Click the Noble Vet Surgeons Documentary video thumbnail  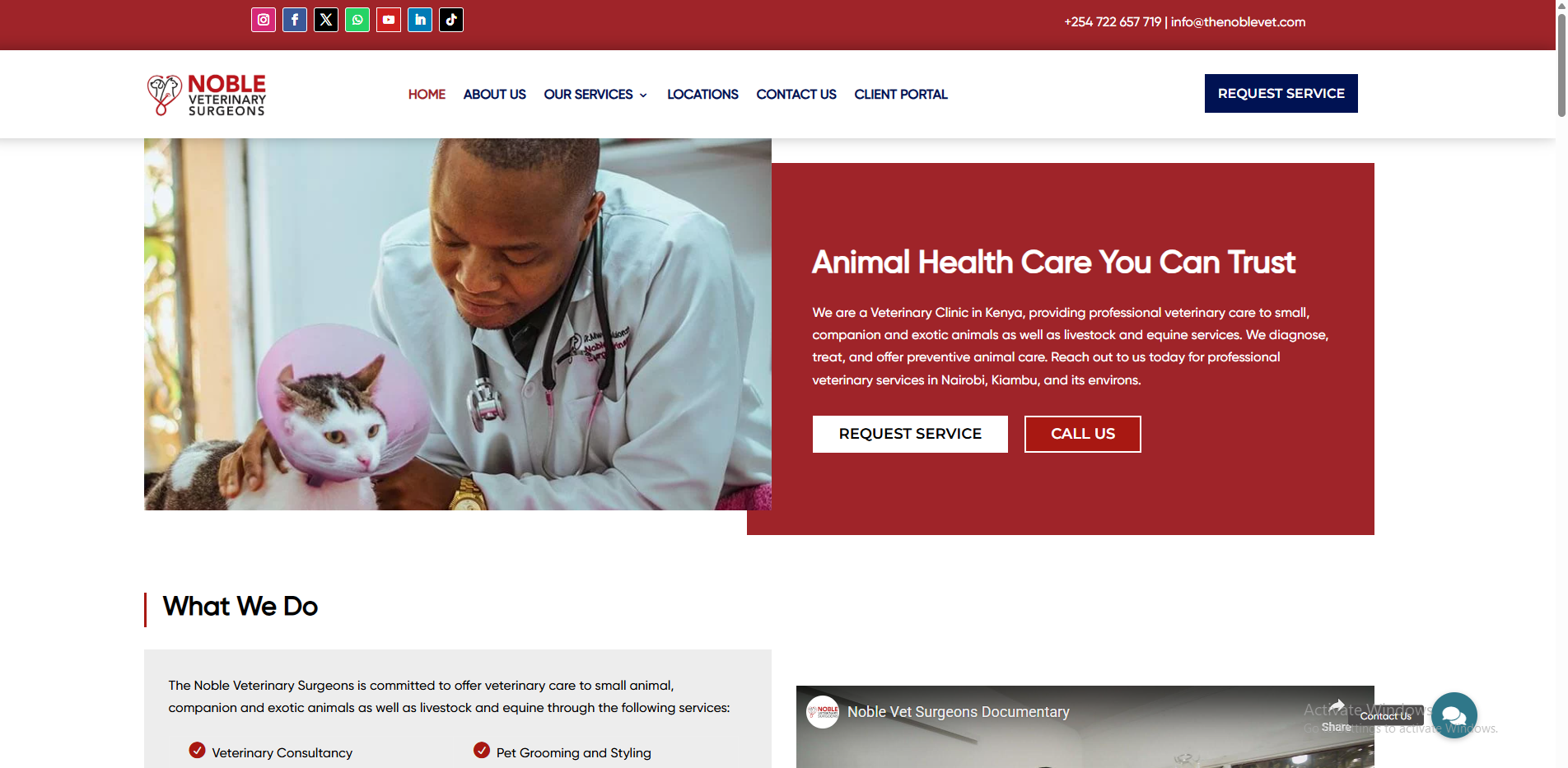click(1085, 727)
